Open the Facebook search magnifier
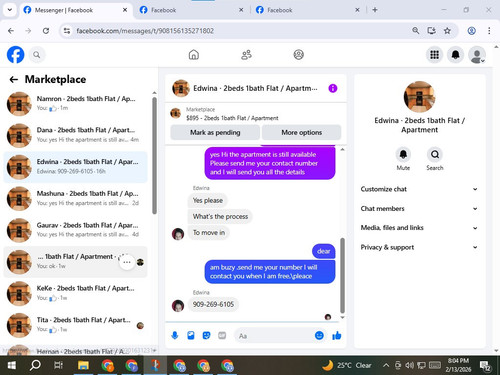Screen dimensions: 500x375 [37, 55]
